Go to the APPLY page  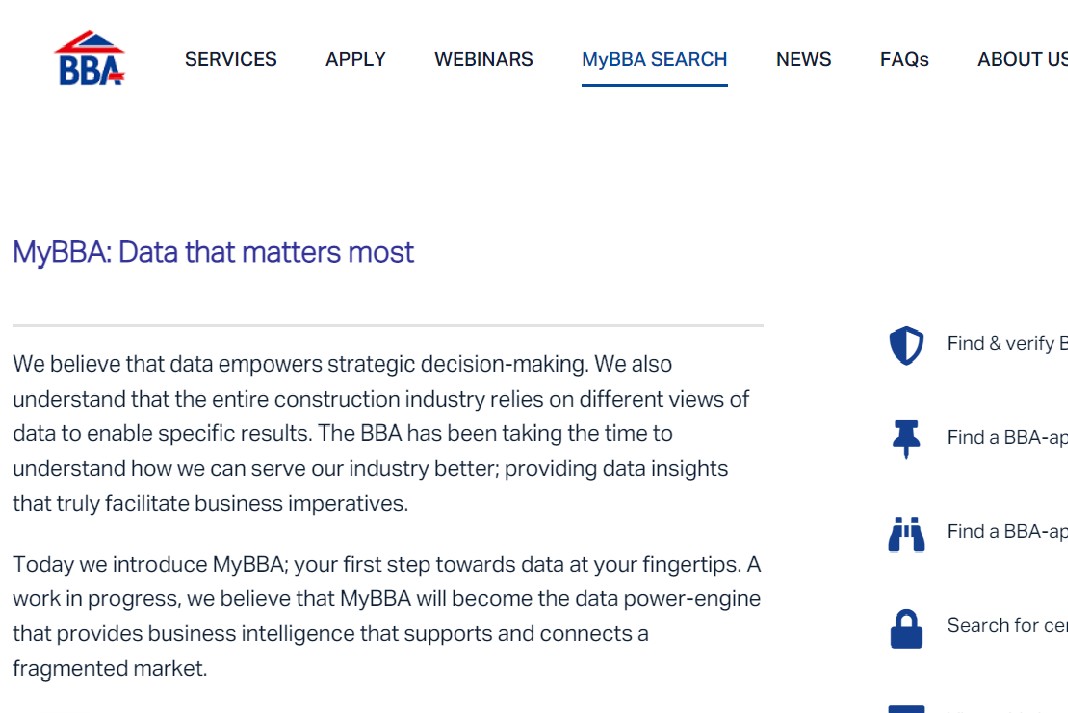click(356, 59)
